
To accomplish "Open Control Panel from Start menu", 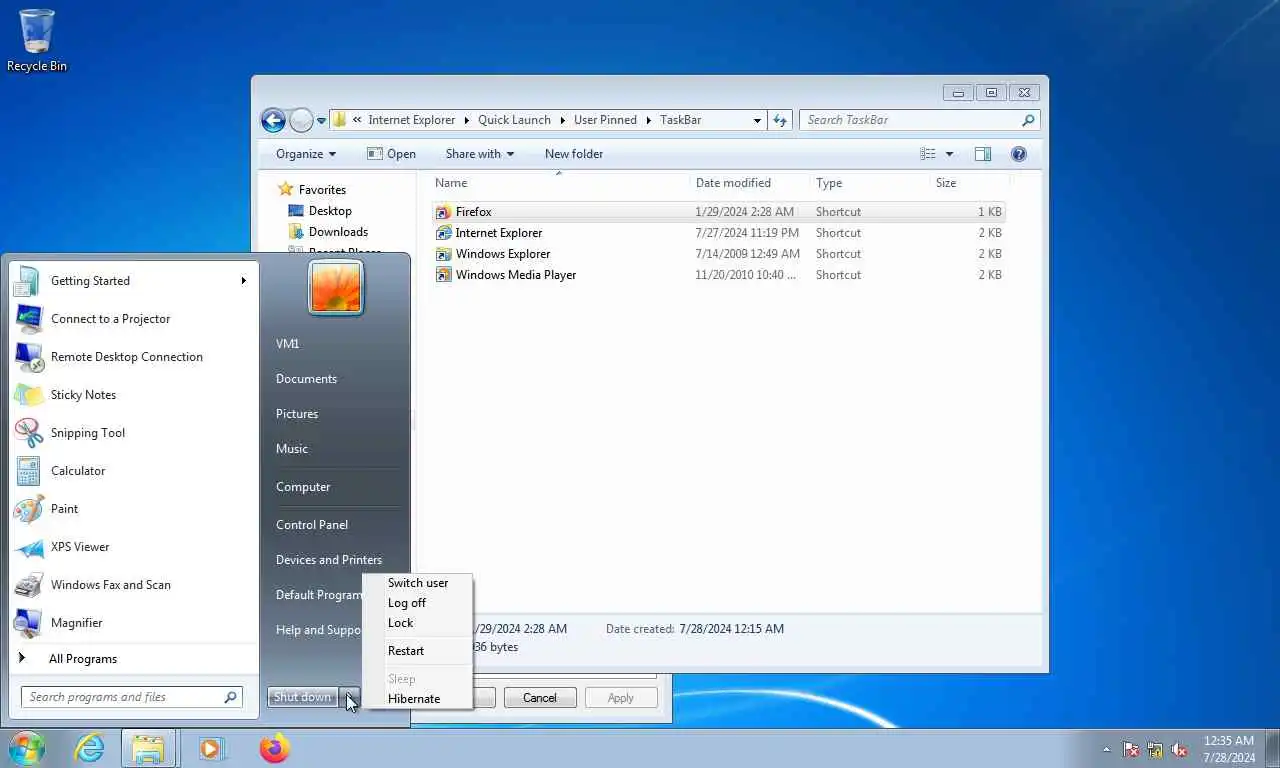I will pos(312,525).
